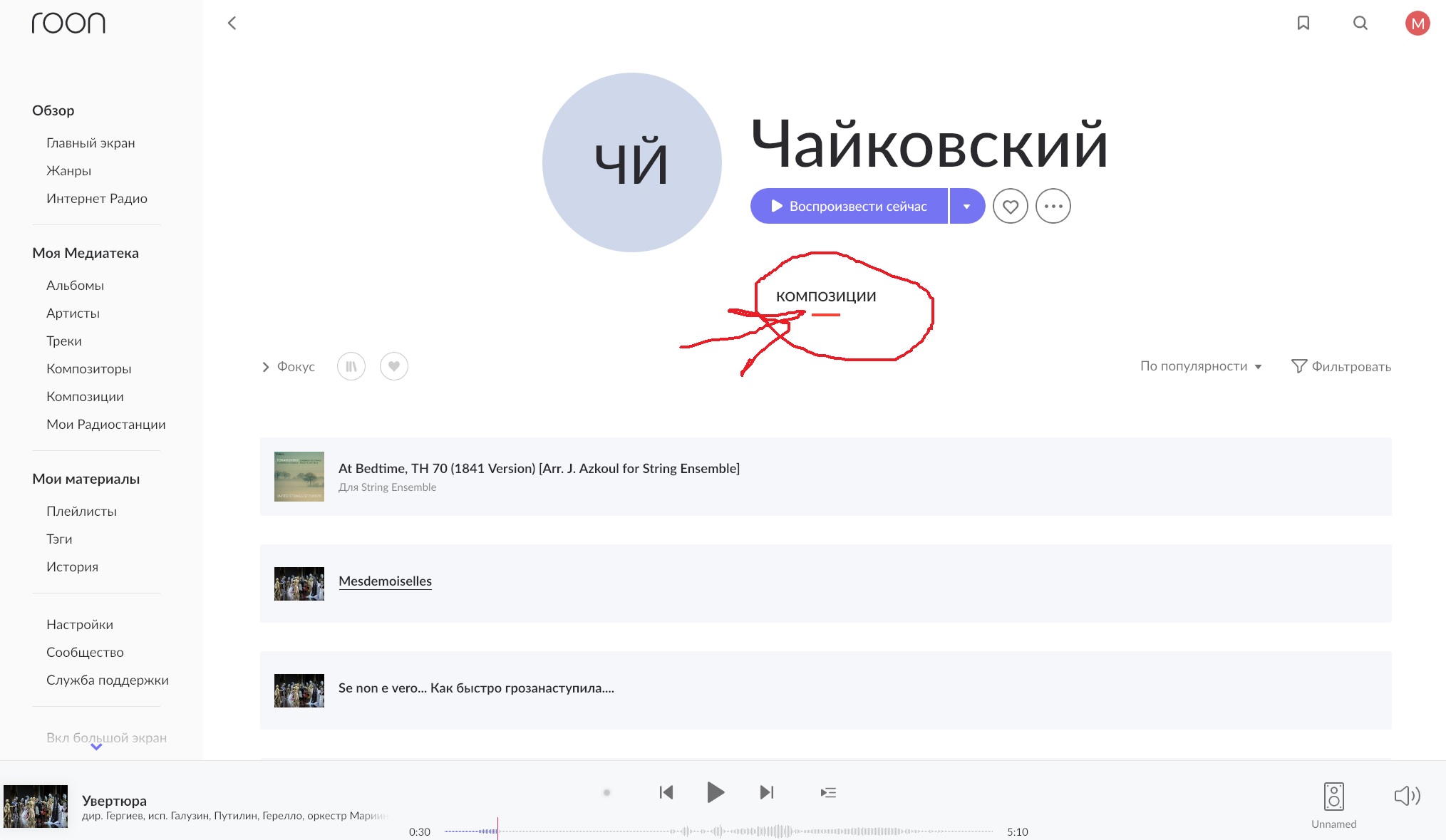The width and height of the screenshot is (1446, 840).
Task: Open the volume control icon
Action: pos(1408,796)
